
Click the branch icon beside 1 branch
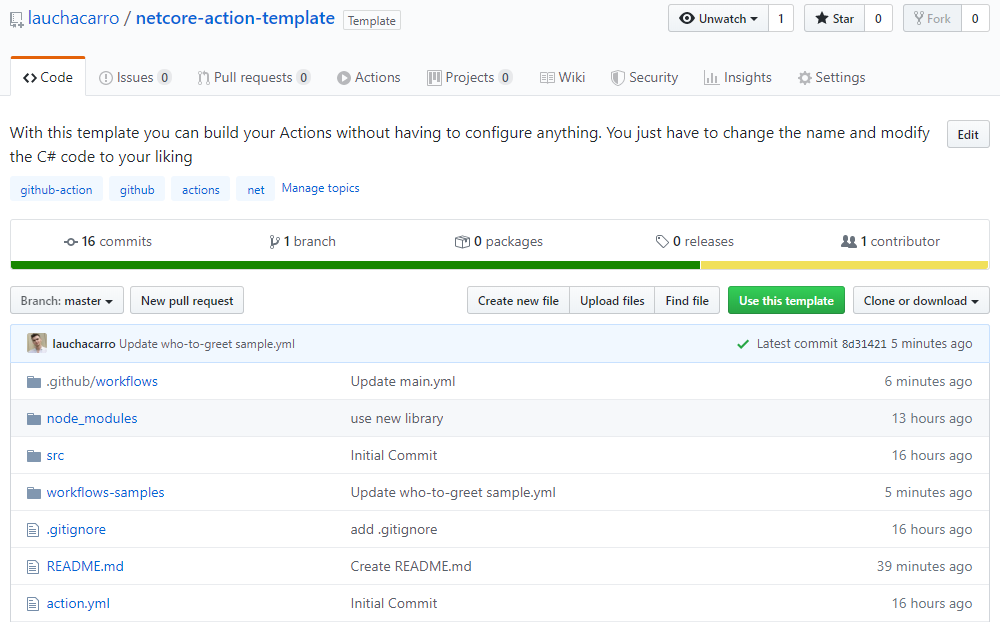(x=274, y=242)
